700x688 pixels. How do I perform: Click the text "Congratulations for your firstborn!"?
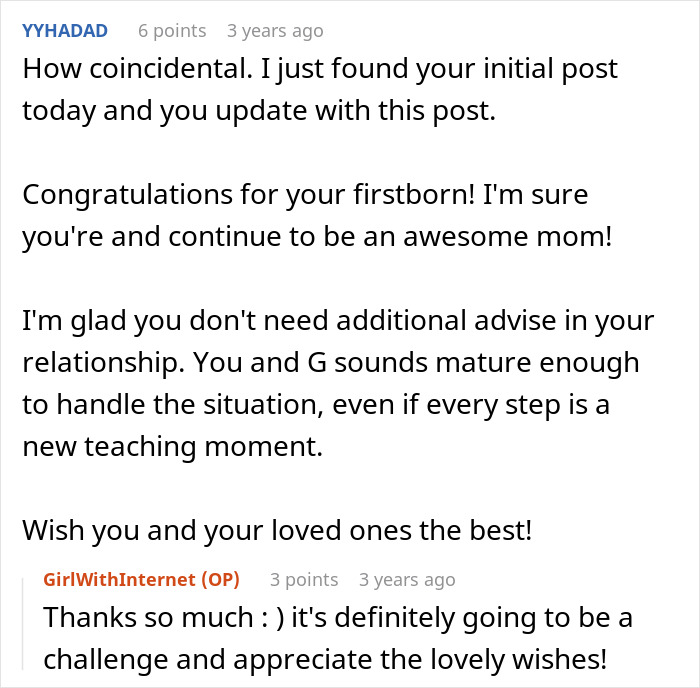[x=249, y=195]
